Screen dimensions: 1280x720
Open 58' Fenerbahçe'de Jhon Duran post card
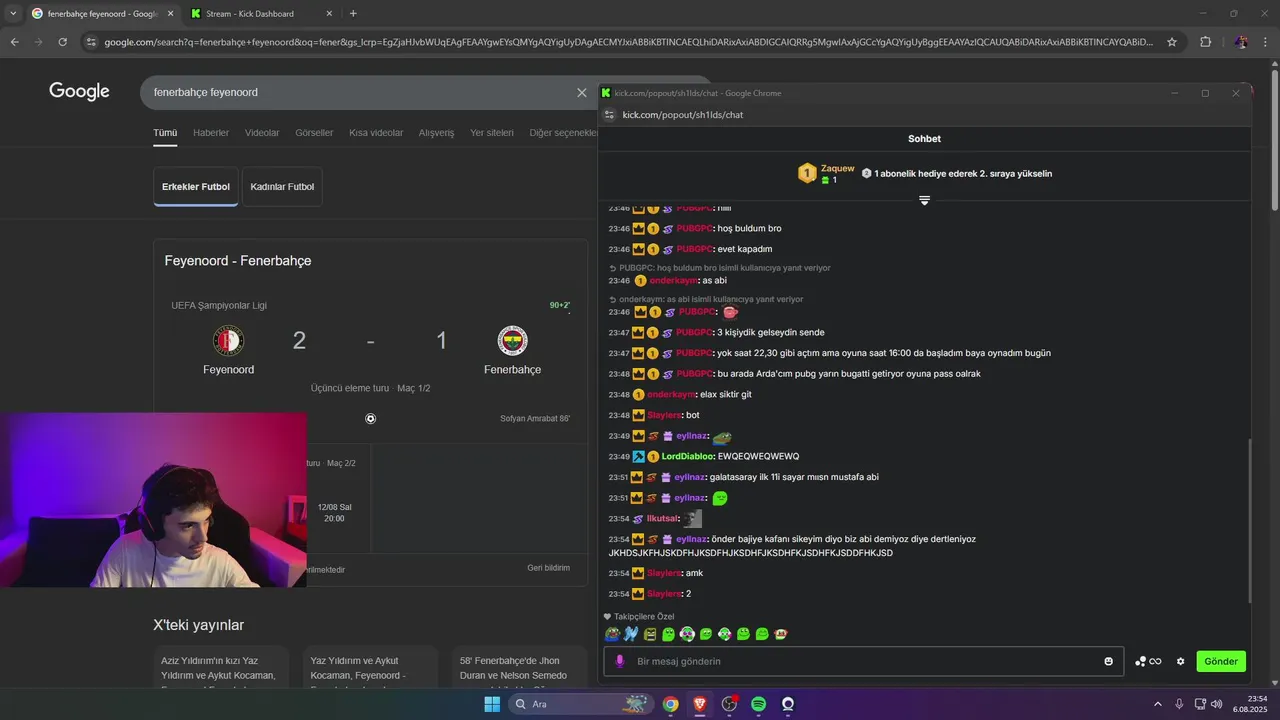click(x=519, y=667)
